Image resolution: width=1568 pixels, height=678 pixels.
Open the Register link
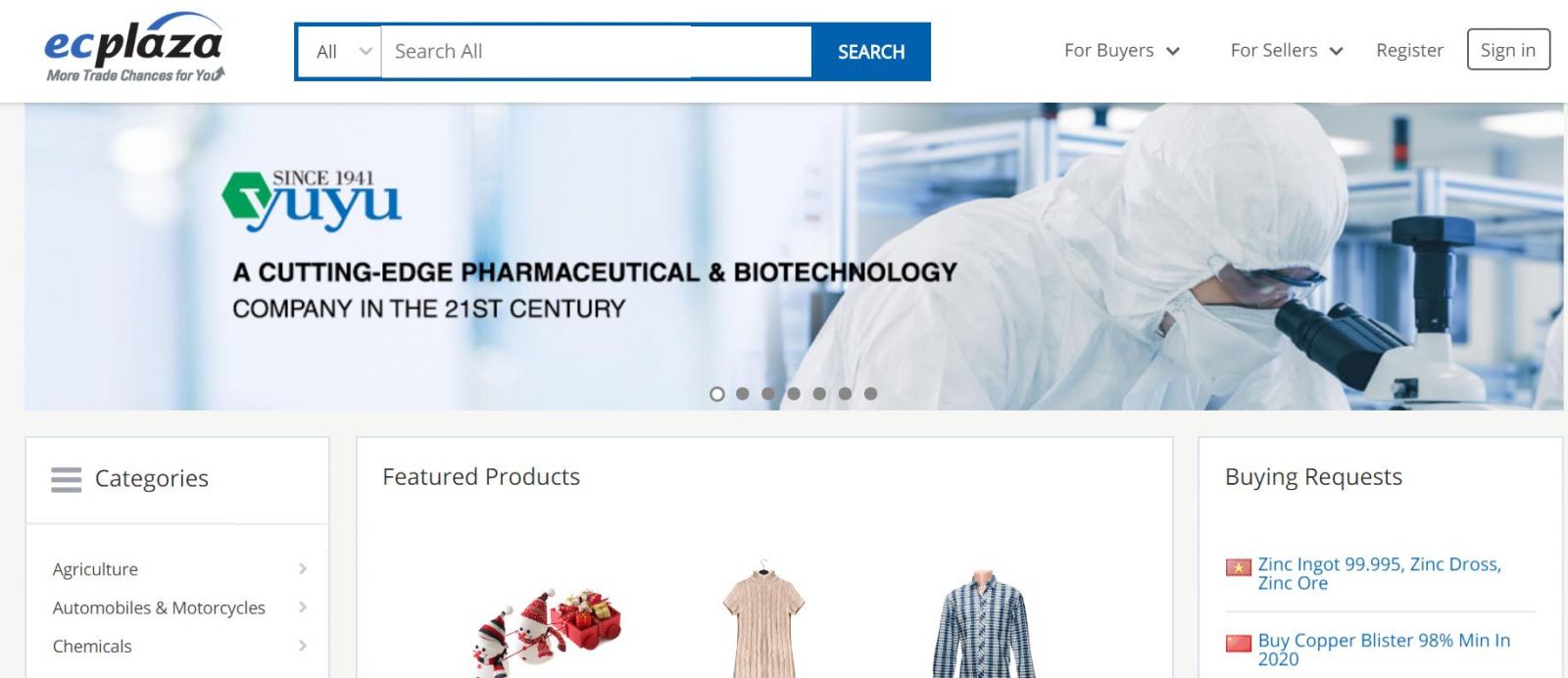point(1409,50)
